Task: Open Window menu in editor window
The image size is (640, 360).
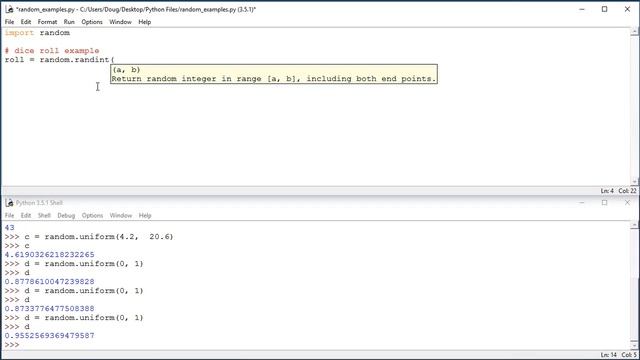Action: pos(120,22)
